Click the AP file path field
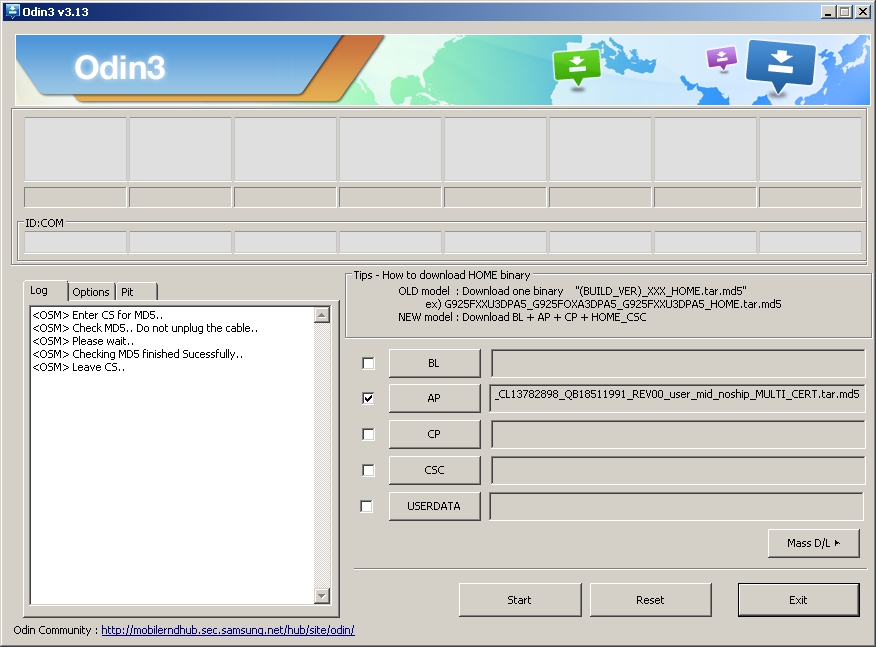876x647 pixels. point(678,398)
